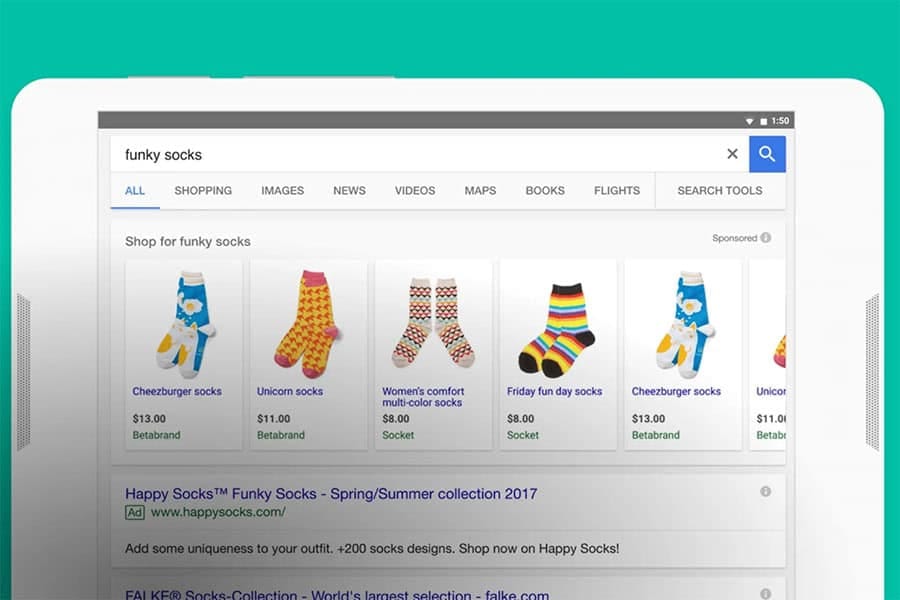This screenshot has height=600, width=900.
Task: Click the Unicorn socks title link
Action: [x=290, y=392]
